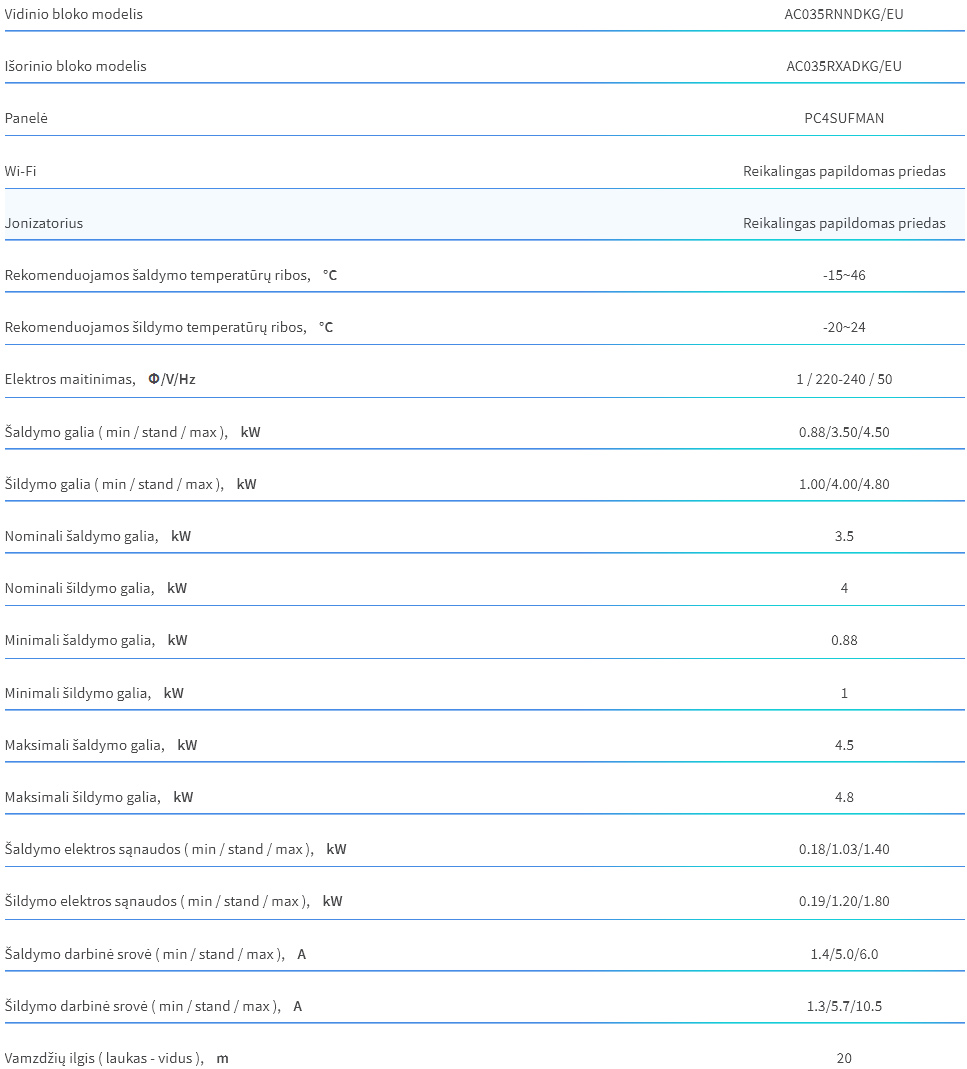This screenshot has width=967, height=1069.
Task: Click Jonizatorius Reikalingas papildomas priedas value
Action: coord(844,223)
